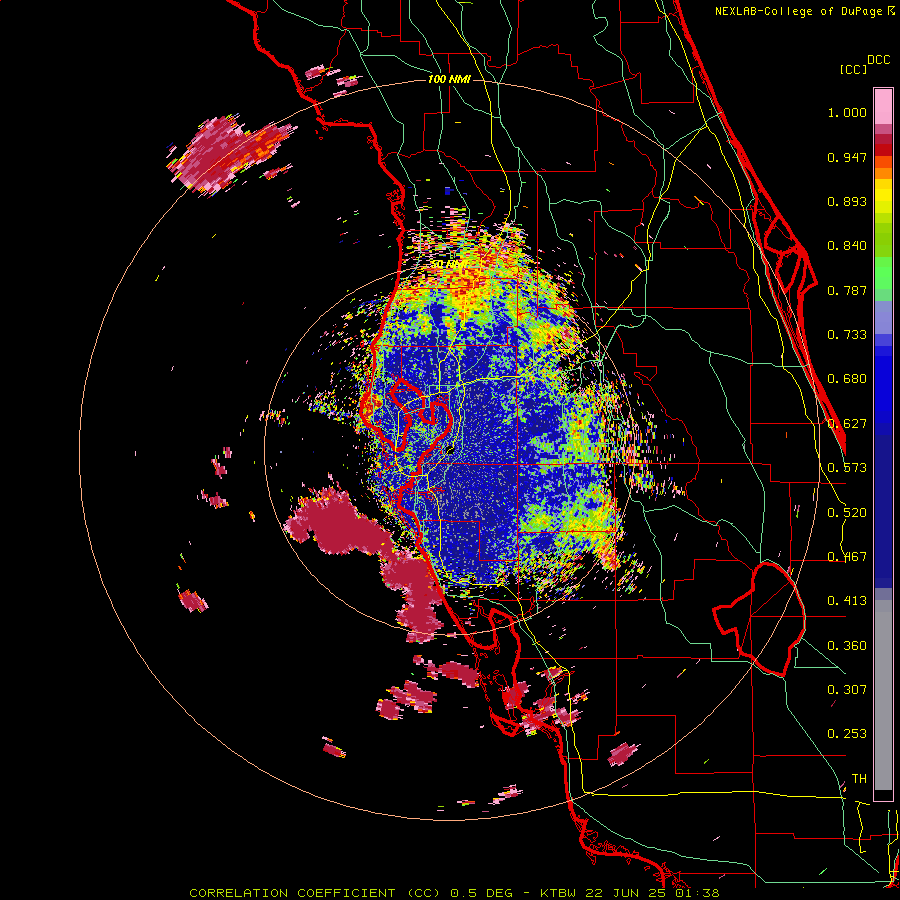Select the 0.680 scale value
The image size is (900, 900).
(847, 379)
